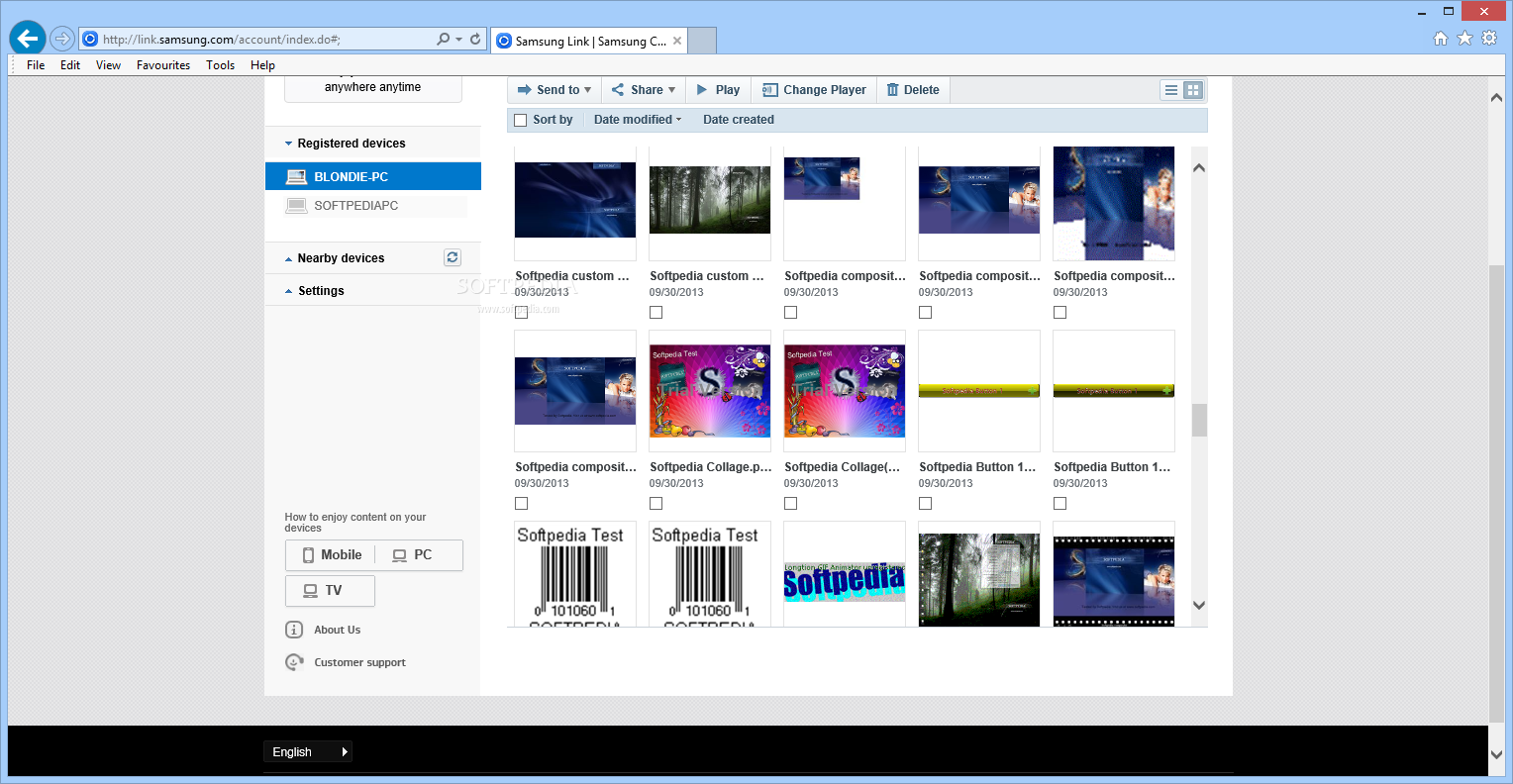This screenshot has height=784, width=1513.
Task: Open the browser Tools gear icon
Action: pyautogui.click(x=1489, y=39)
